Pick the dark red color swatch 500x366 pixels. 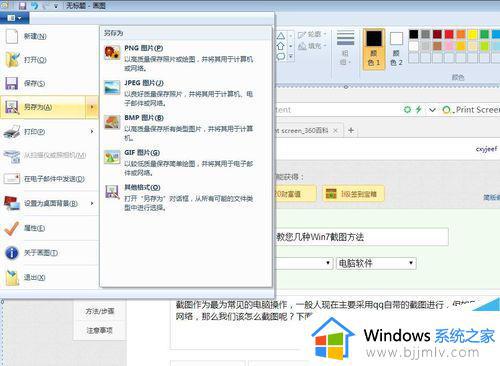(437, 34)
